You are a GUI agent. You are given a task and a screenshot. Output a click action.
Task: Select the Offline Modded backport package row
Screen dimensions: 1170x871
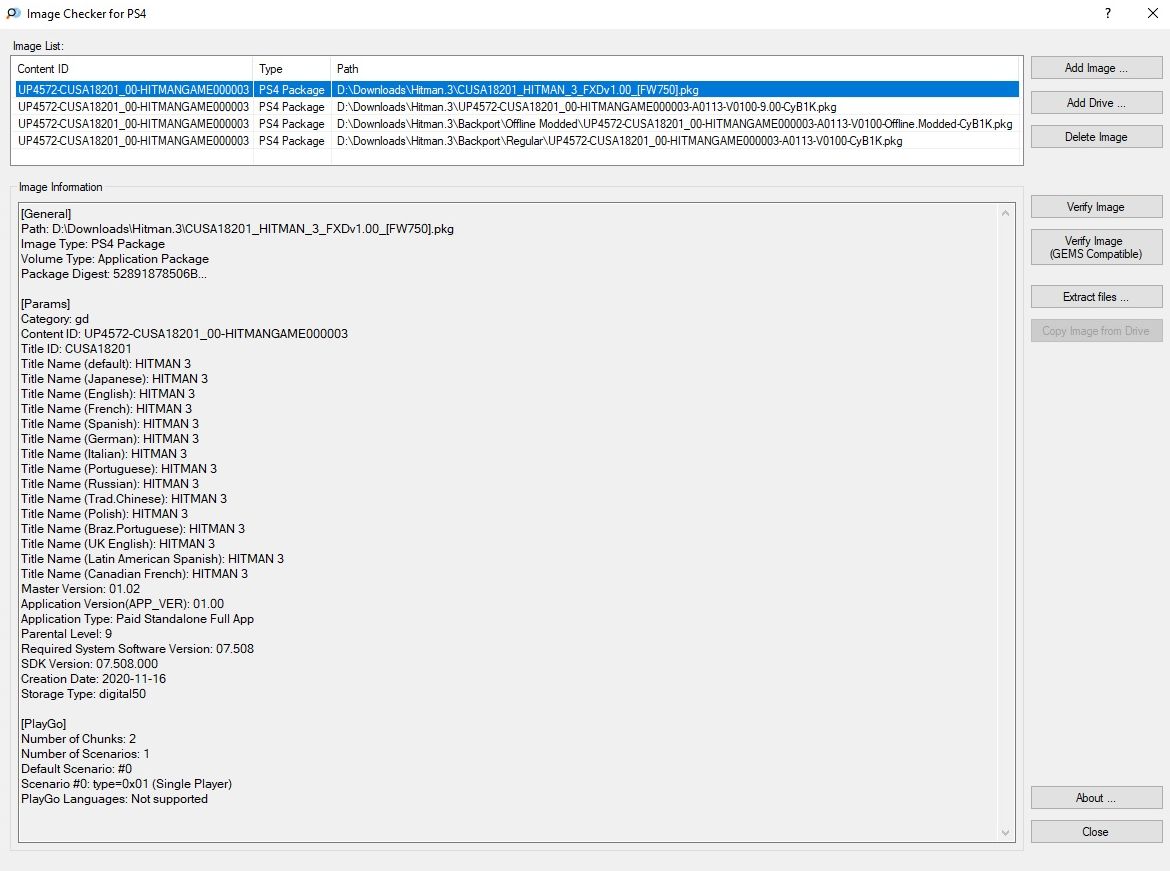click(x=674, y=124)
